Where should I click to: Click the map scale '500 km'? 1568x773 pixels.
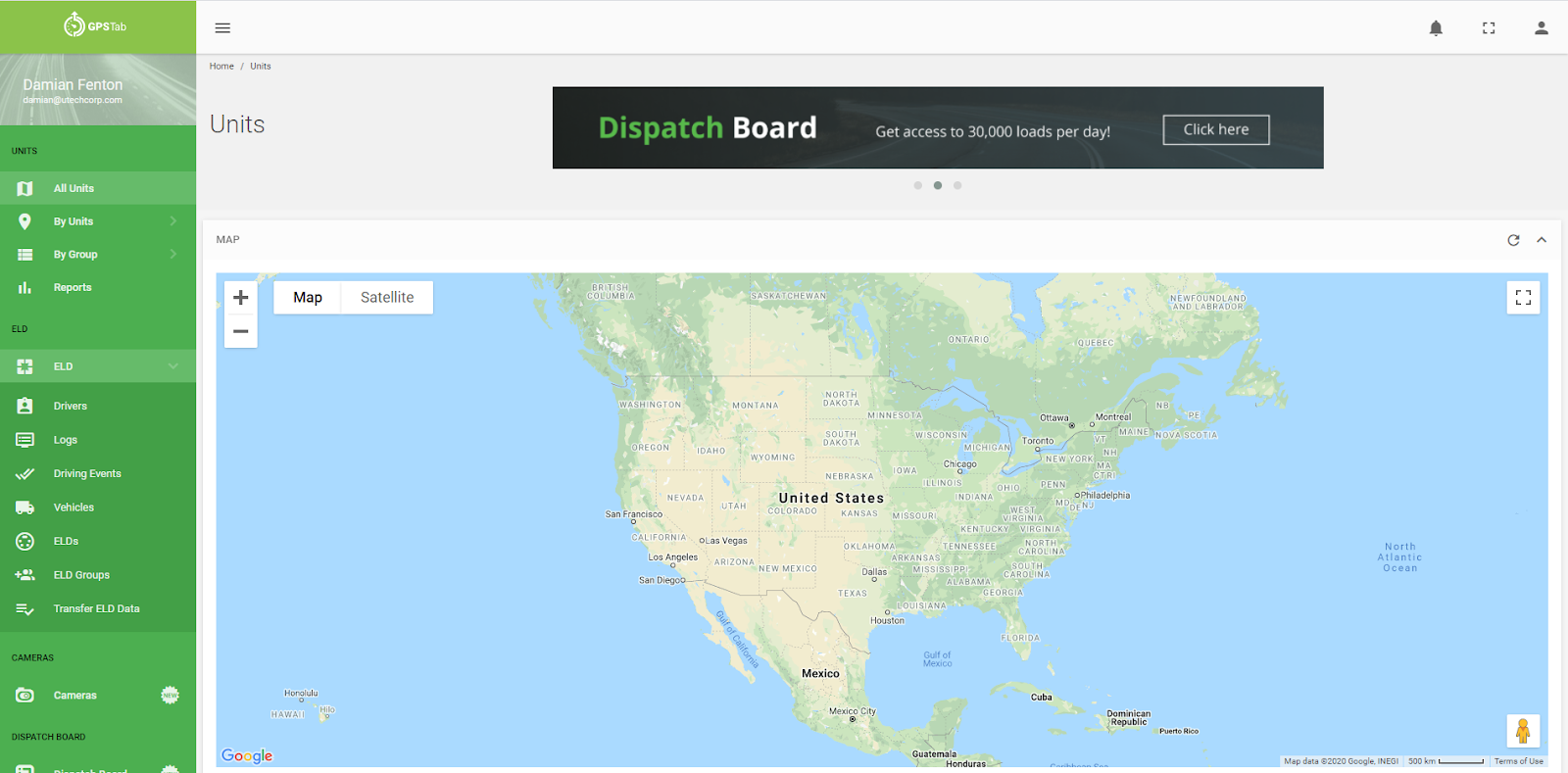tap(1445, 761)
